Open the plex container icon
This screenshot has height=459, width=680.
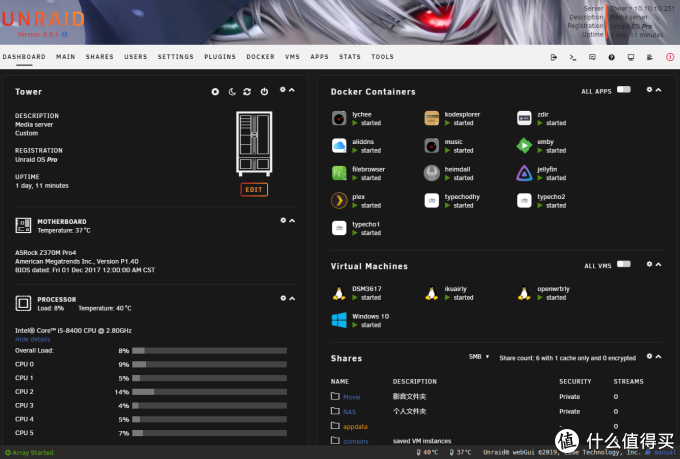tap(339, 201)
